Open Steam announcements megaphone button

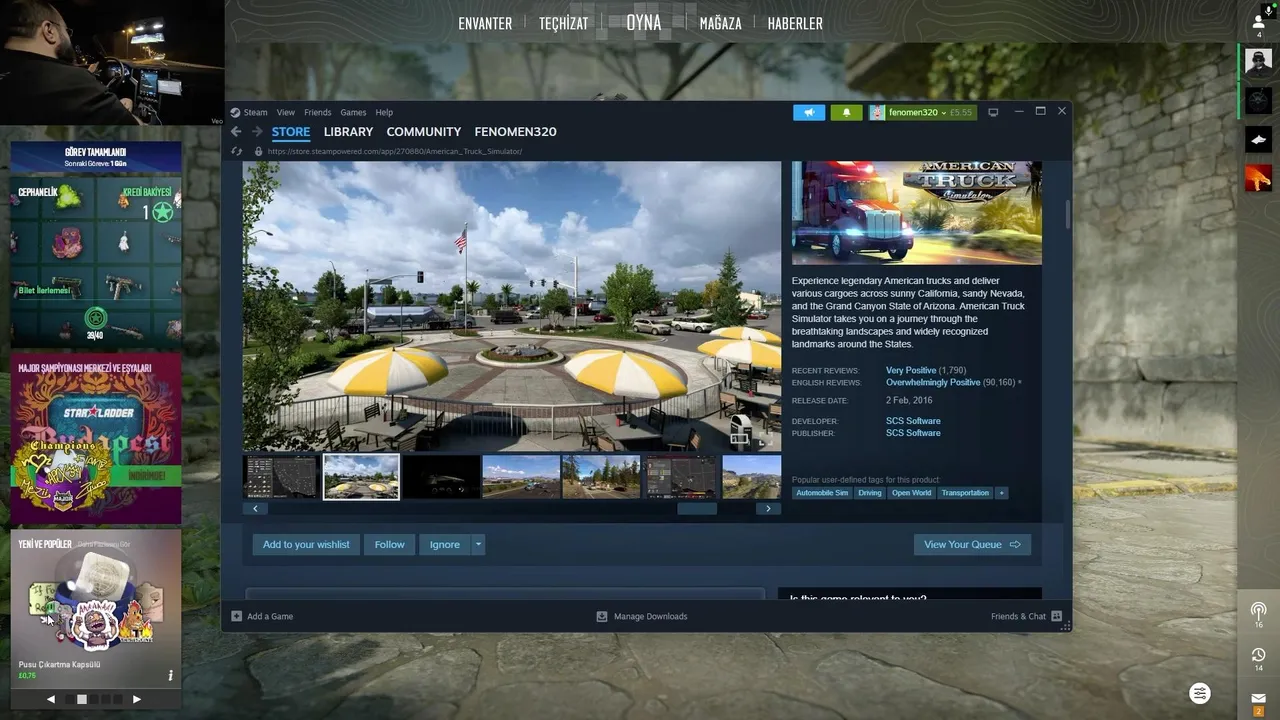pos(809,112)
